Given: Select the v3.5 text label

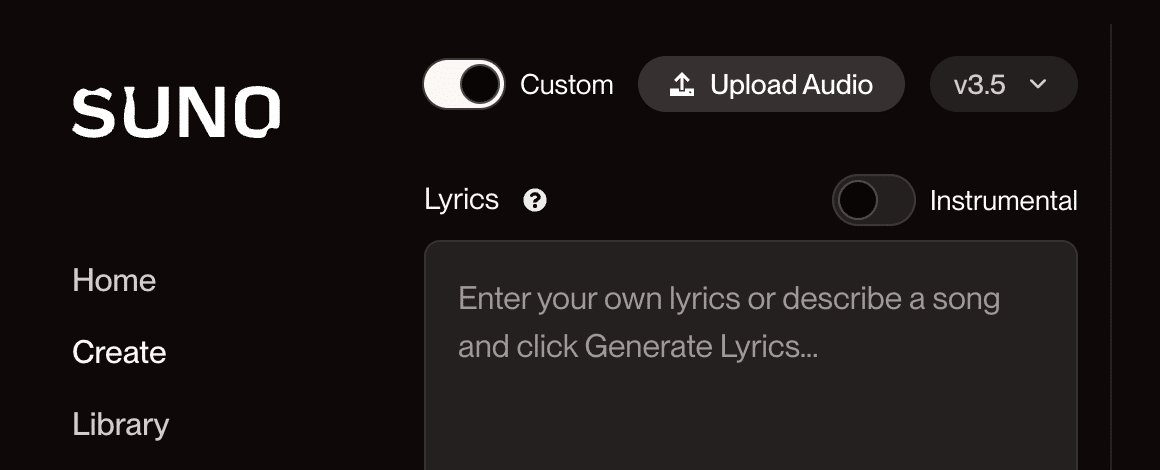Looking at the screenshot, I should coord(979,85).
